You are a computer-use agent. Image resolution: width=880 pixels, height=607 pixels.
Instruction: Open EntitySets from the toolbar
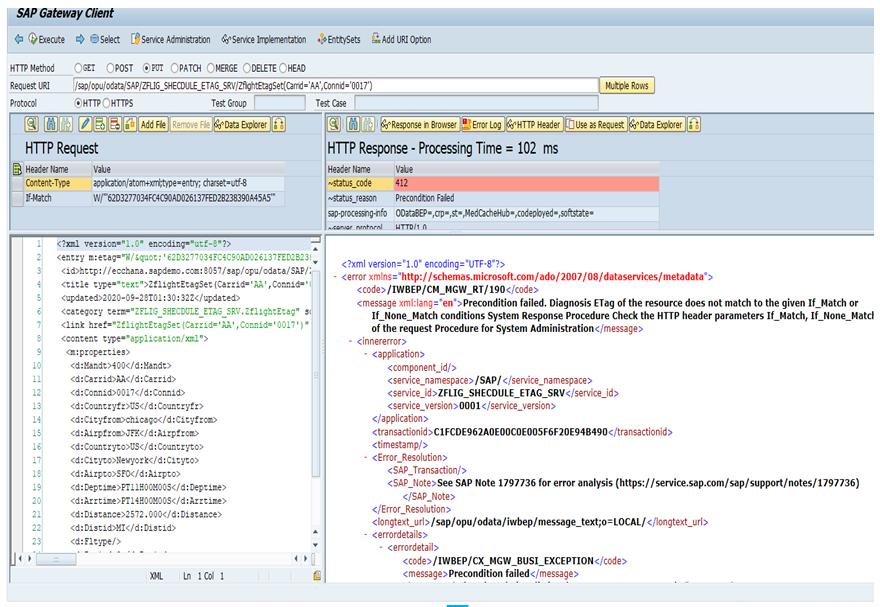pos(339,39)
